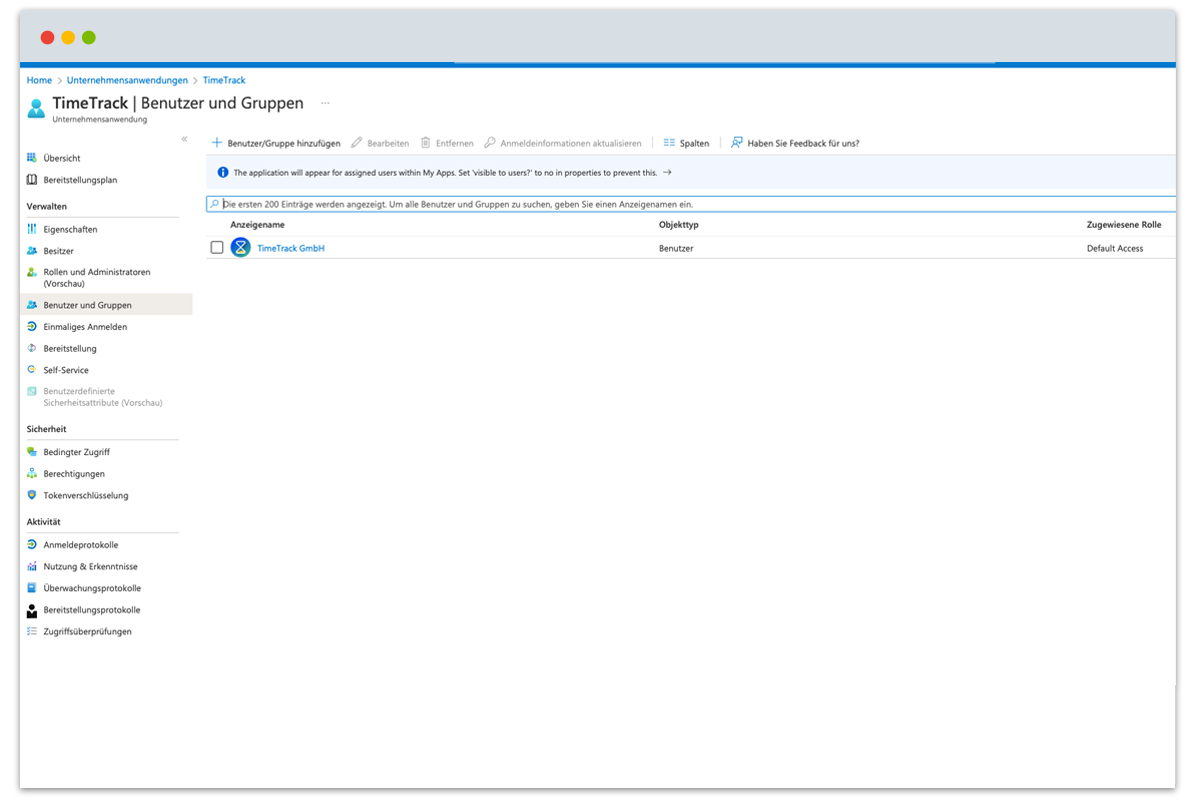
Task: Click the Nutzung & Erkenntnisse chart icon
Action: (32, 566)
